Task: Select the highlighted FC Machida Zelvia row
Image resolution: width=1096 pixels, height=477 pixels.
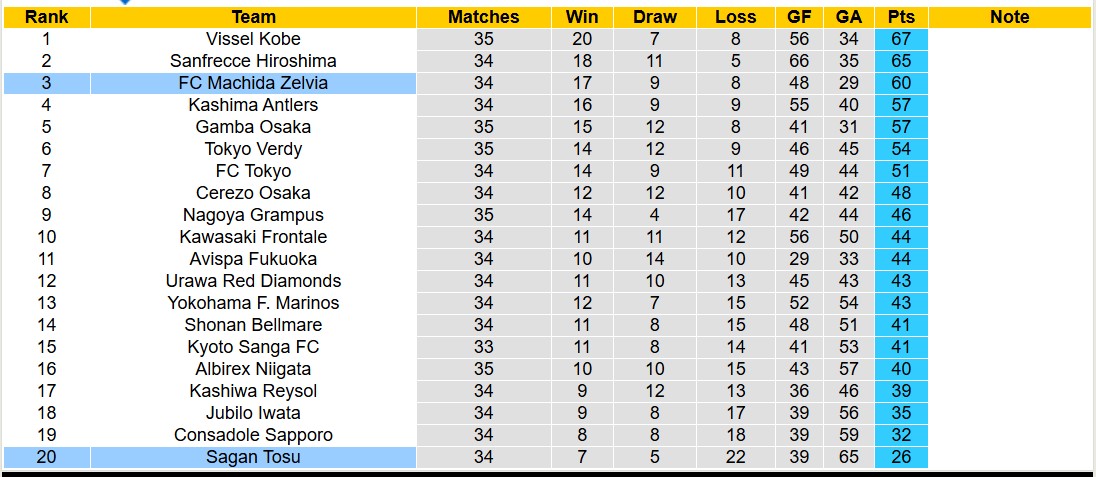Action: pyautogui.click(x=253, y=83)
